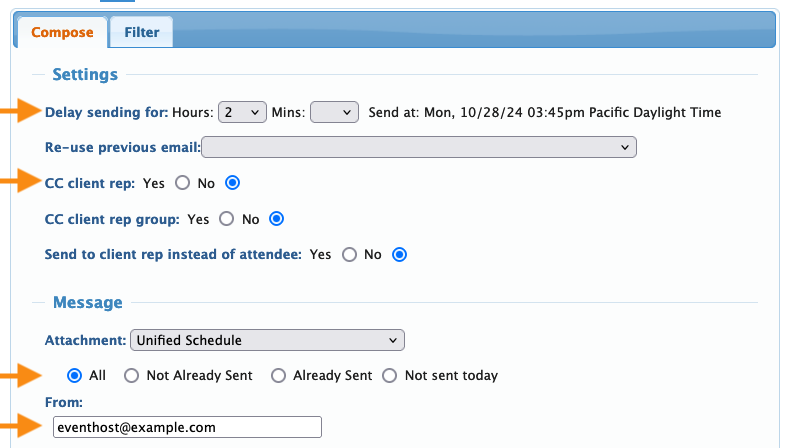Open the Attachment Unified Schedule dropdown
The width and height of the screenshot is (792, 448).
(x=267, y=340)
